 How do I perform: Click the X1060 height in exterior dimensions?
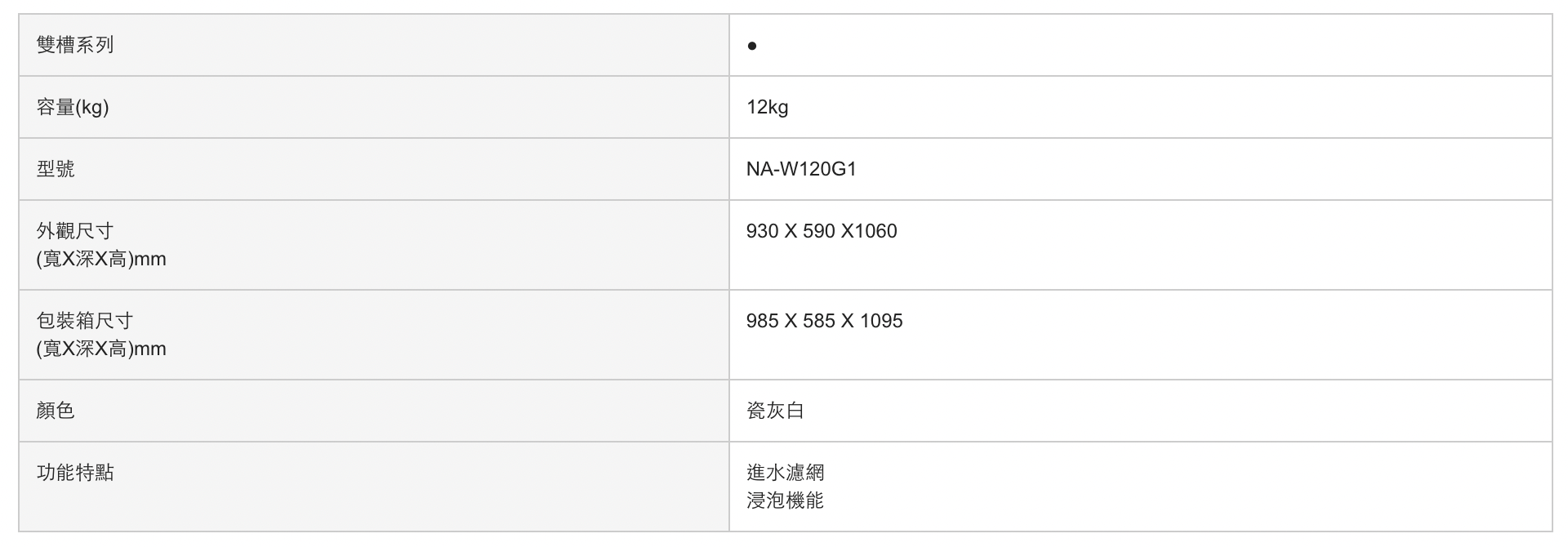(869, 231)
